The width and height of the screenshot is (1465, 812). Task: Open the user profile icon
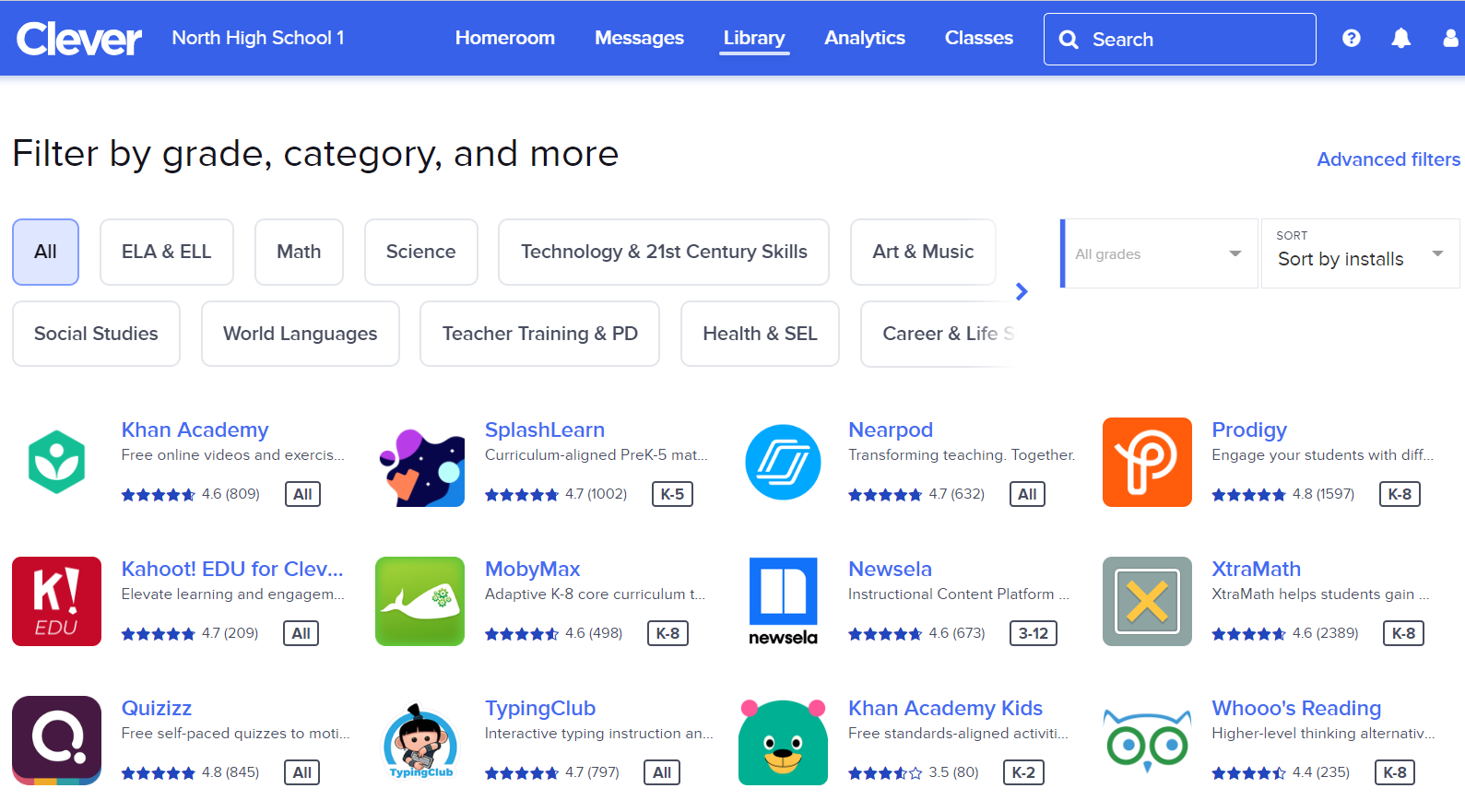coord(1450,39)
